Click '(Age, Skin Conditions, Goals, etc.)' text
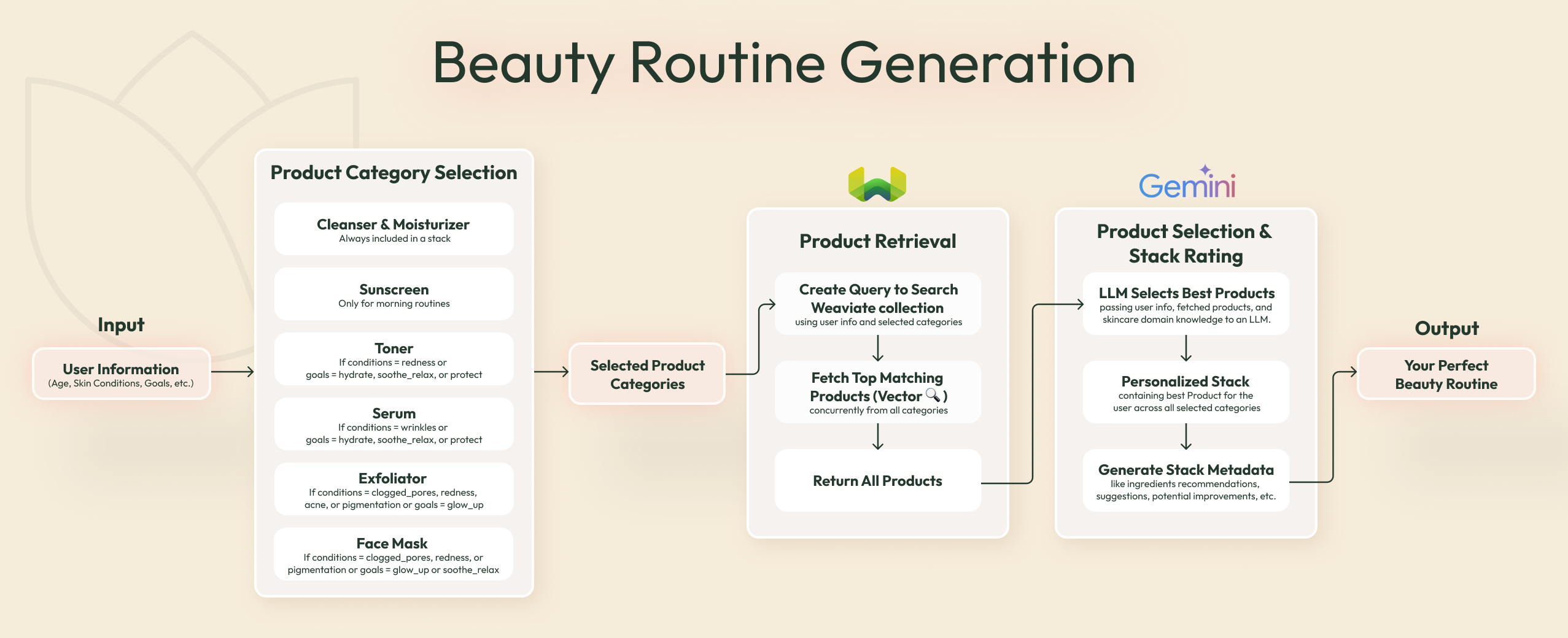This screenshot has height=638, width=1568. [x=121, y=383]
